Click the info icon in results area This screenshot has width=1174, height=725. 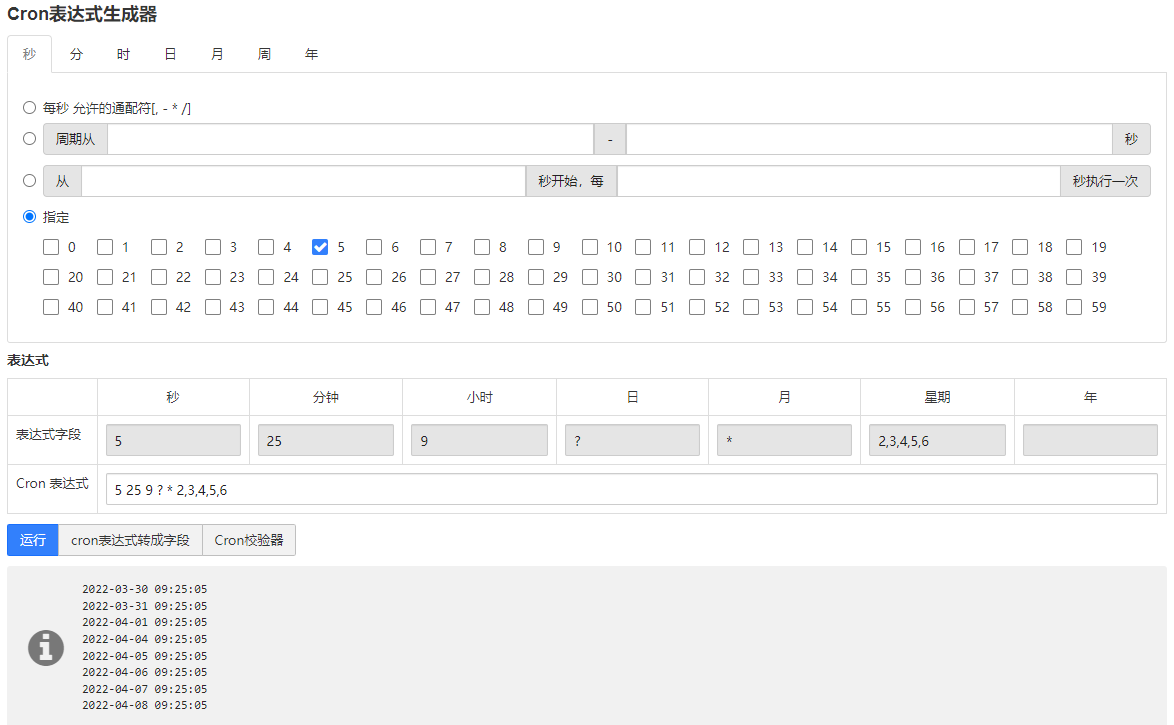(45, 647)
